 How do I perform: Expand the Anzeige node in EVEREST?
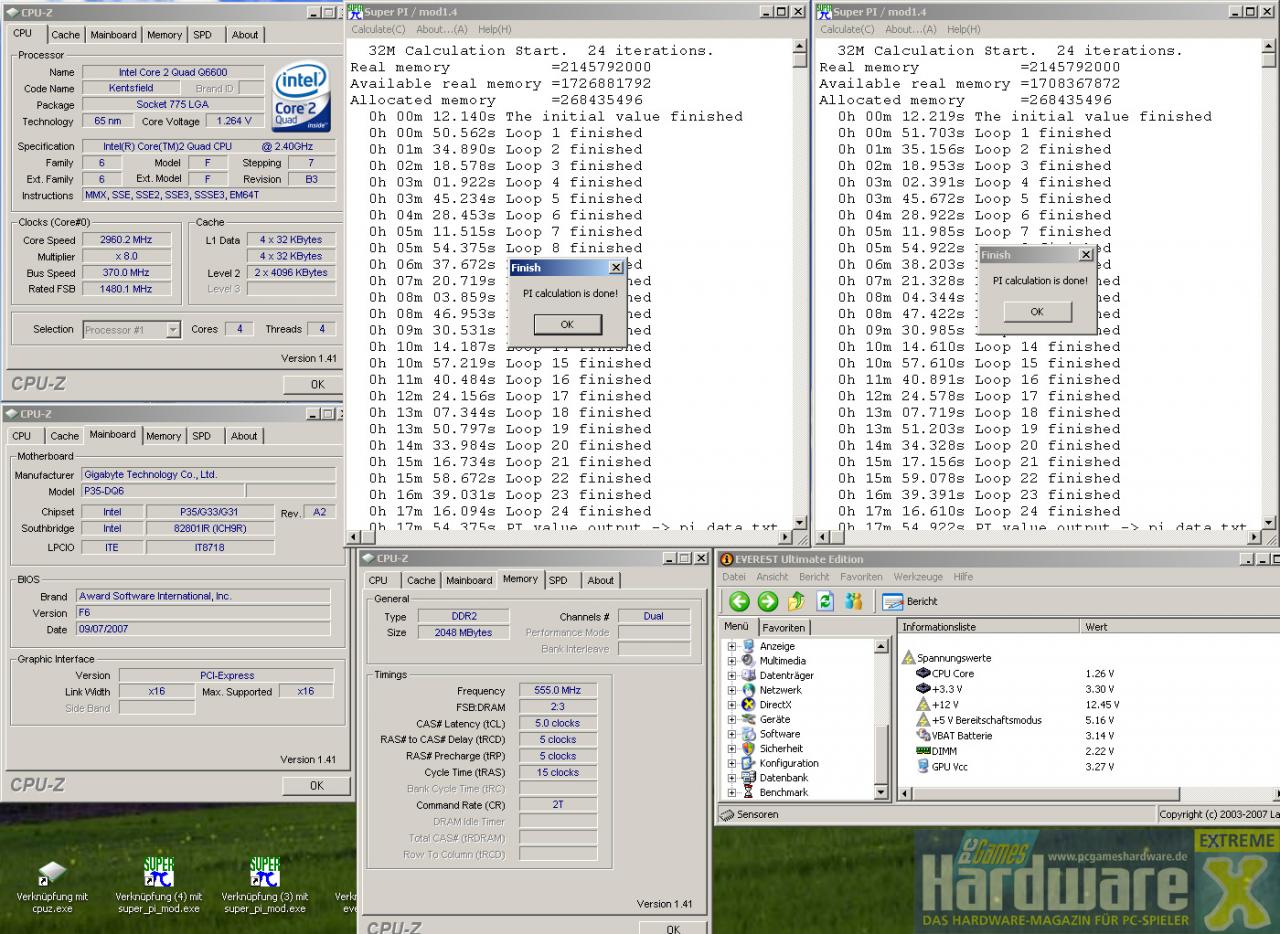pyautogui.click(x=732, y=647)
